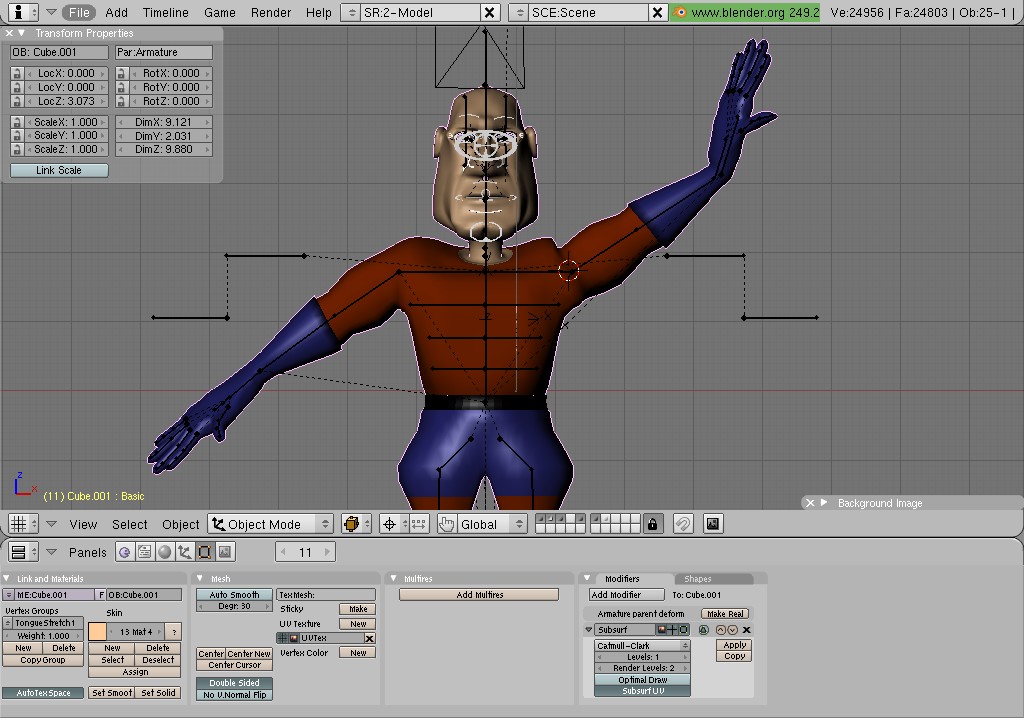
Task: Delete the Subsurf modifier
Action: pyautogui.click(x=746, y=630)
